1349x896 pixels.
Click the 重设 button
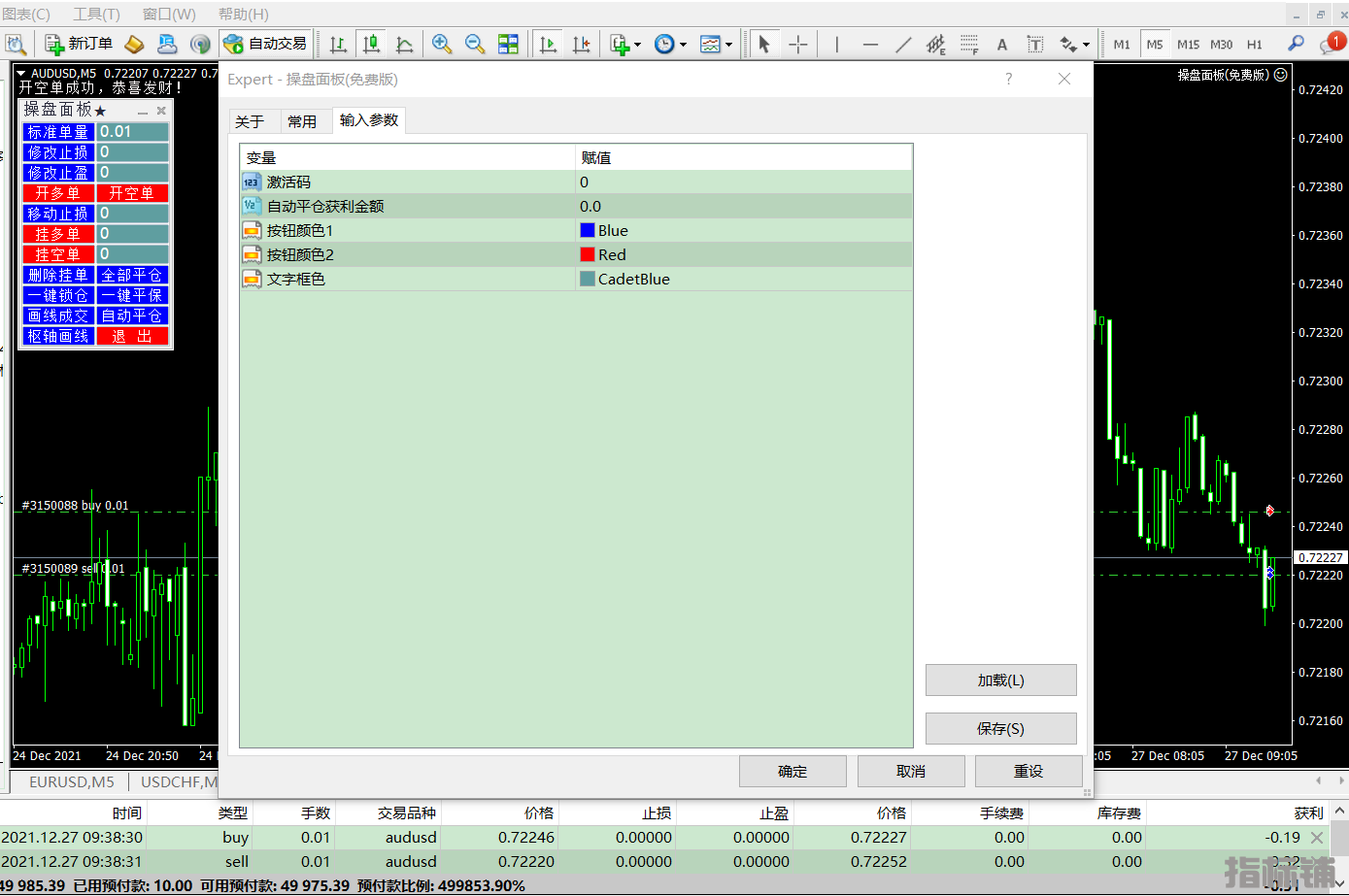click(1029, 772)
